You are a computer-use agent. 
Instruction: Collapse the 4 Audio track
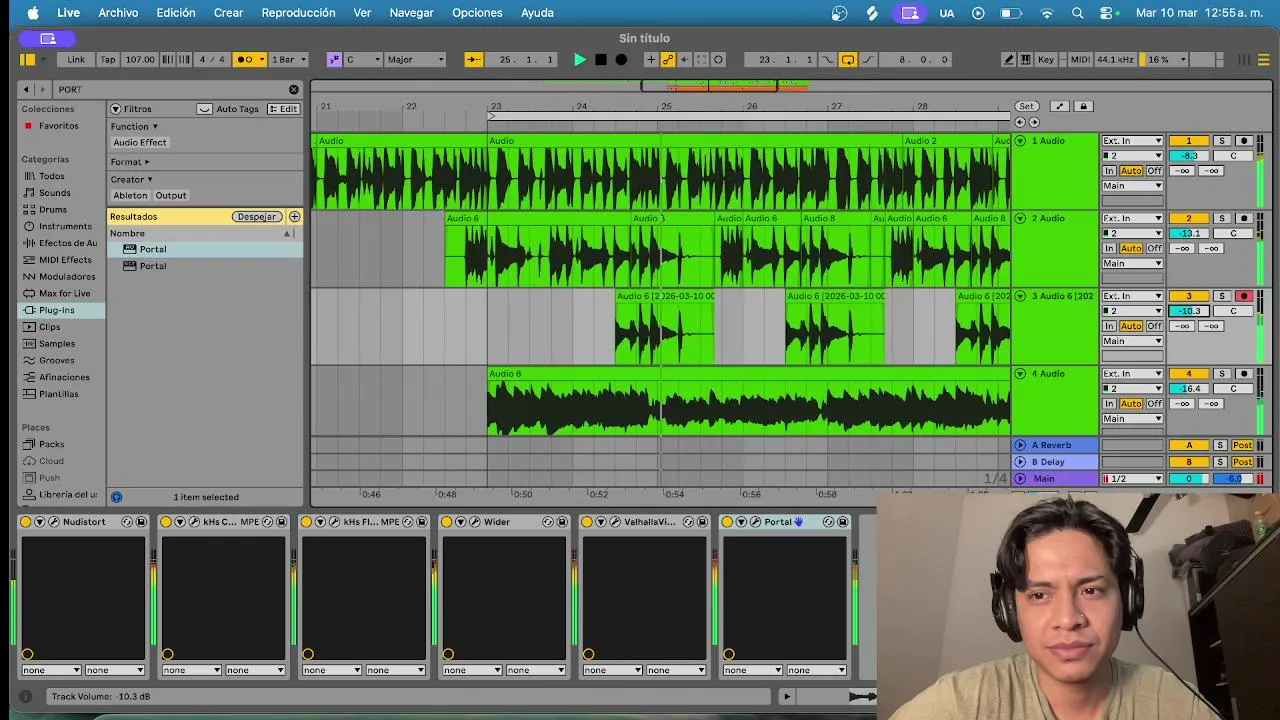tap(1020, 374)
